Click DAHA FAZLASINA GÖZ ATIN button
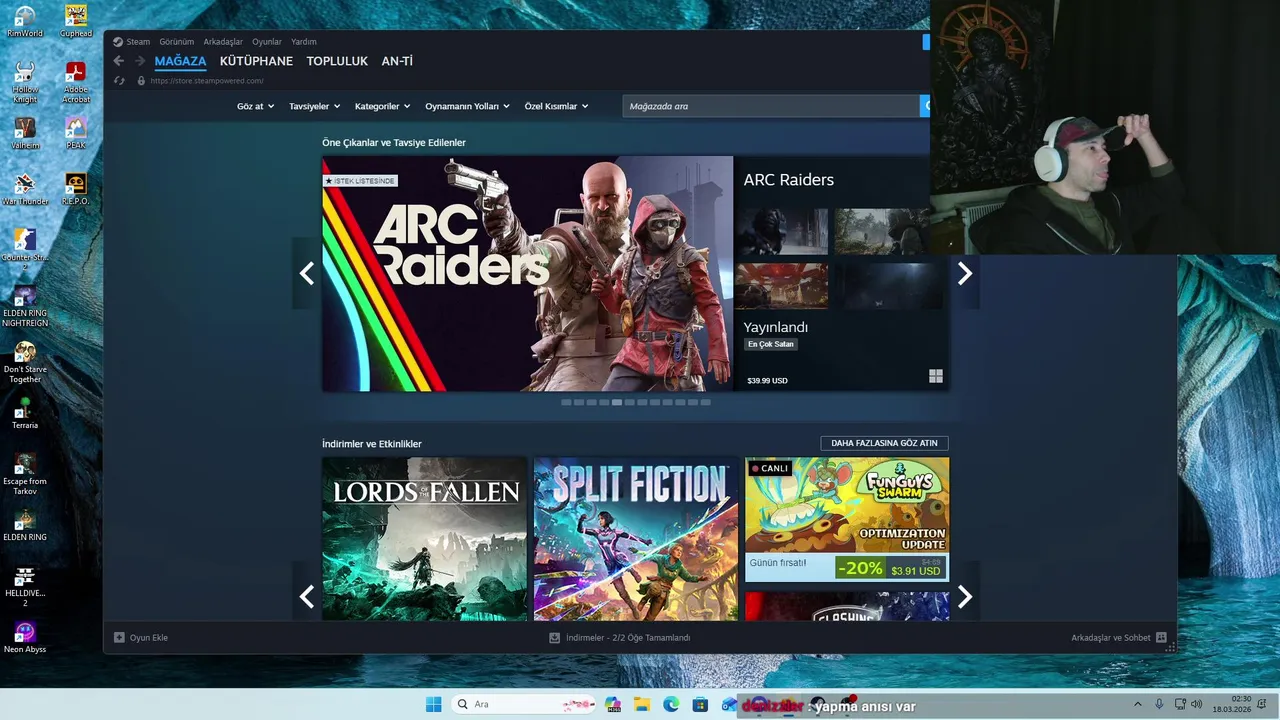This screenshot has height=720, width=1280. click(884, 443)
